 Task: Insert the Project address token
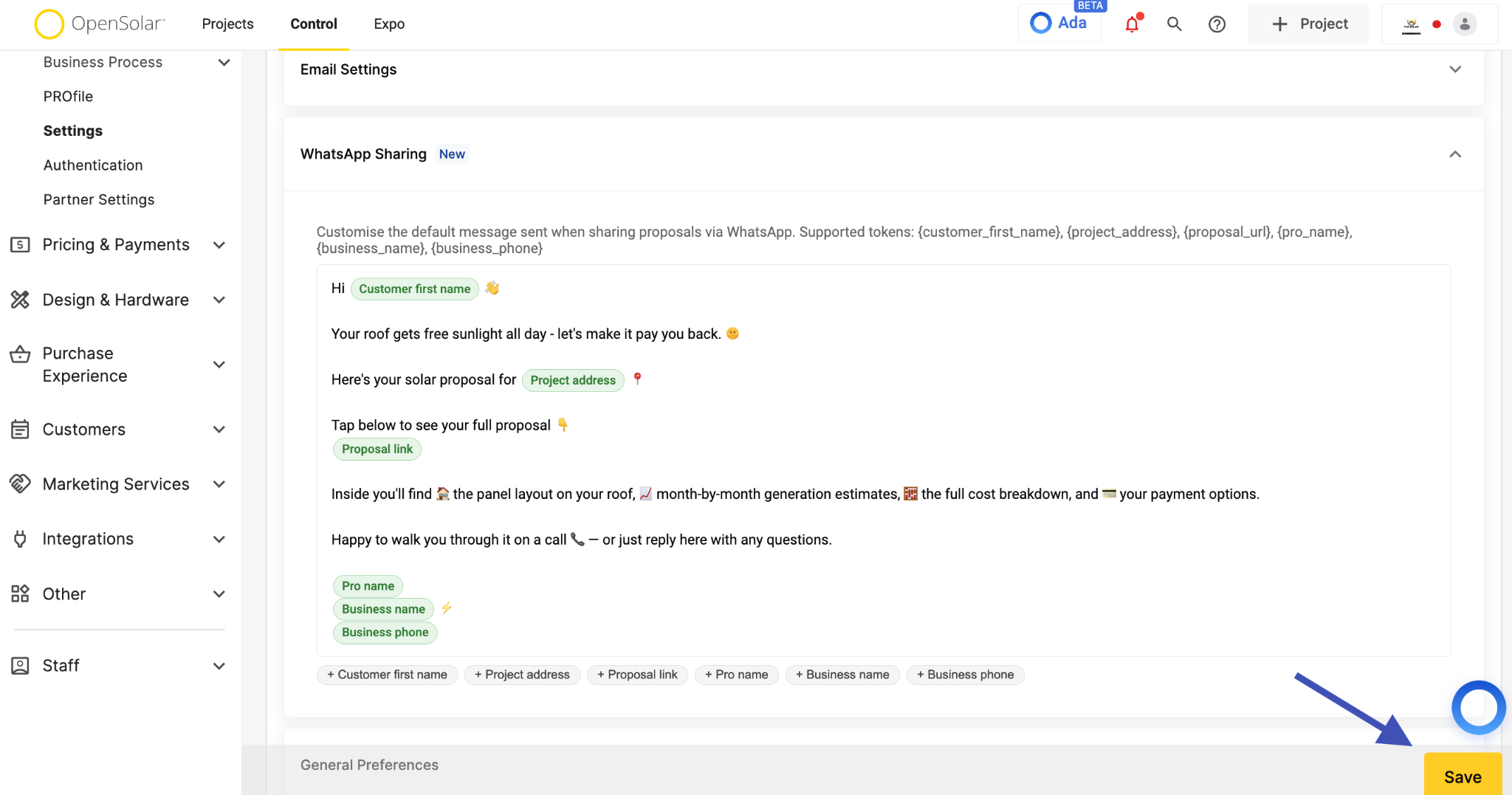[523, 675]
